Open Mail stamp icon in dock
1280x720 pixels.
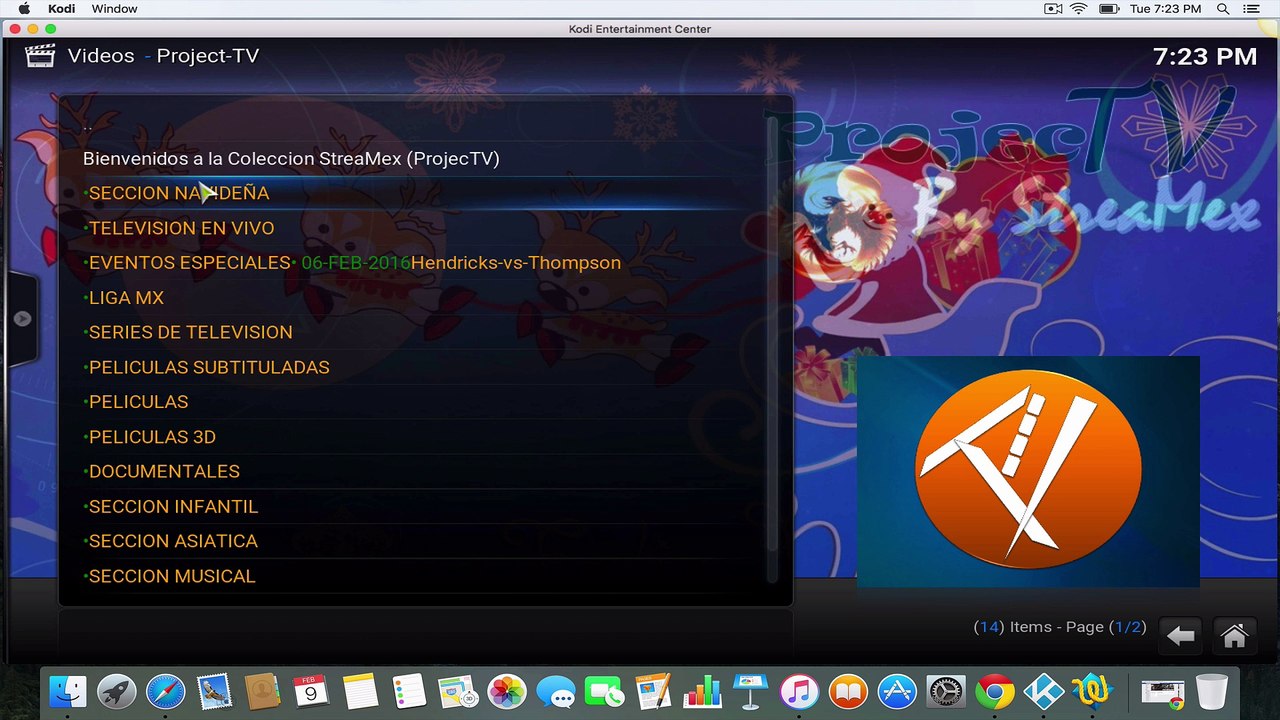(x=214, y=691)
